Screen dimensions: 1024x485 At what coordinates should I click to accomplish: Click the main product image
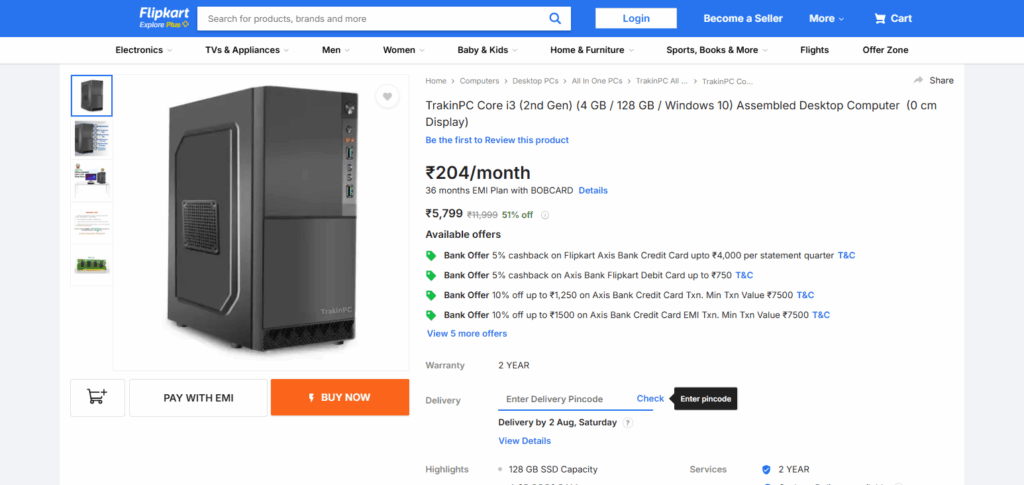click(x=261, y=223)
